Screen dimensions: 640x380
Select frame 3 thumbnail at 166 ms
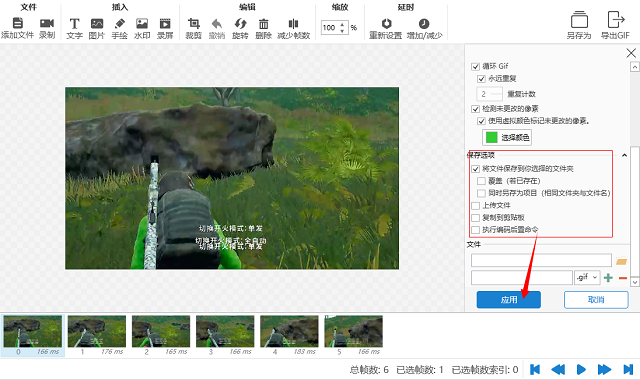pos(225,336)
